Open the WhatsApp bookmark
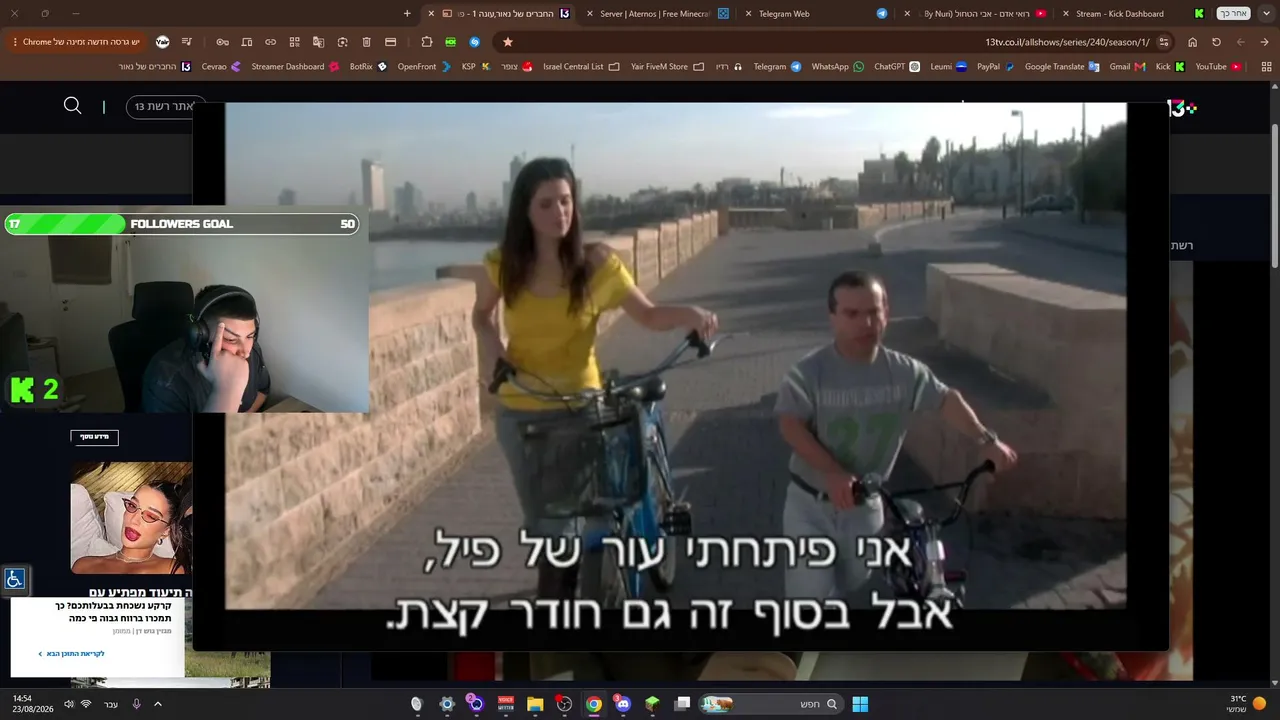Screen dimensions: 1280x720 tap(838, 67)
